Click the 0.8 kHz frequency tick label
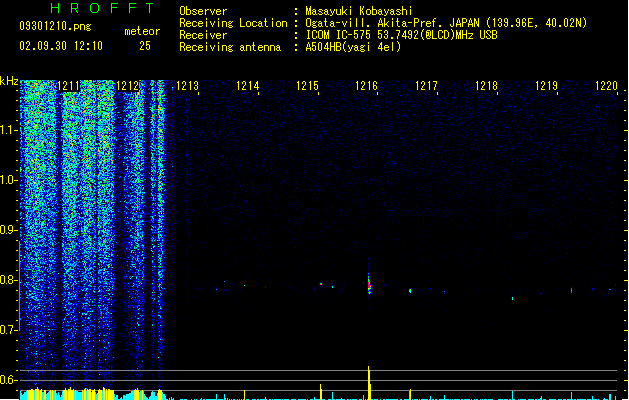The width and height of the screenshot is (629, 400). pyautogui.click(x=8, y=280)
